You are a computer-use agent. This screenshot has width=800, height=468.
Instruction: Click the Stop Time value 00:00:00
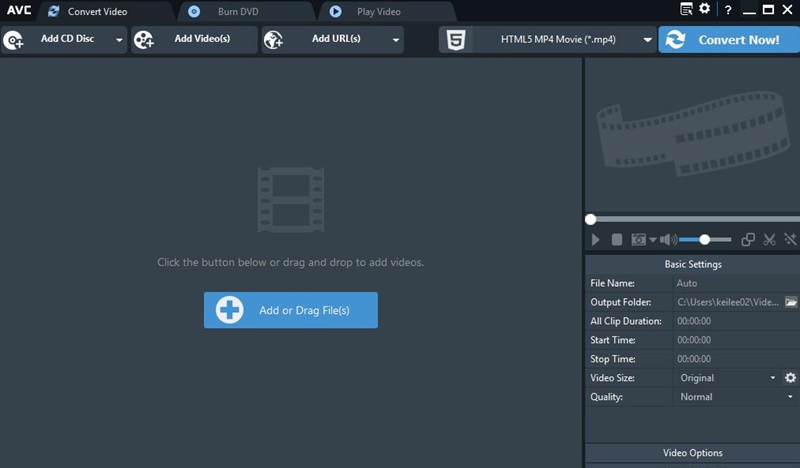click(x=694, y=359)
